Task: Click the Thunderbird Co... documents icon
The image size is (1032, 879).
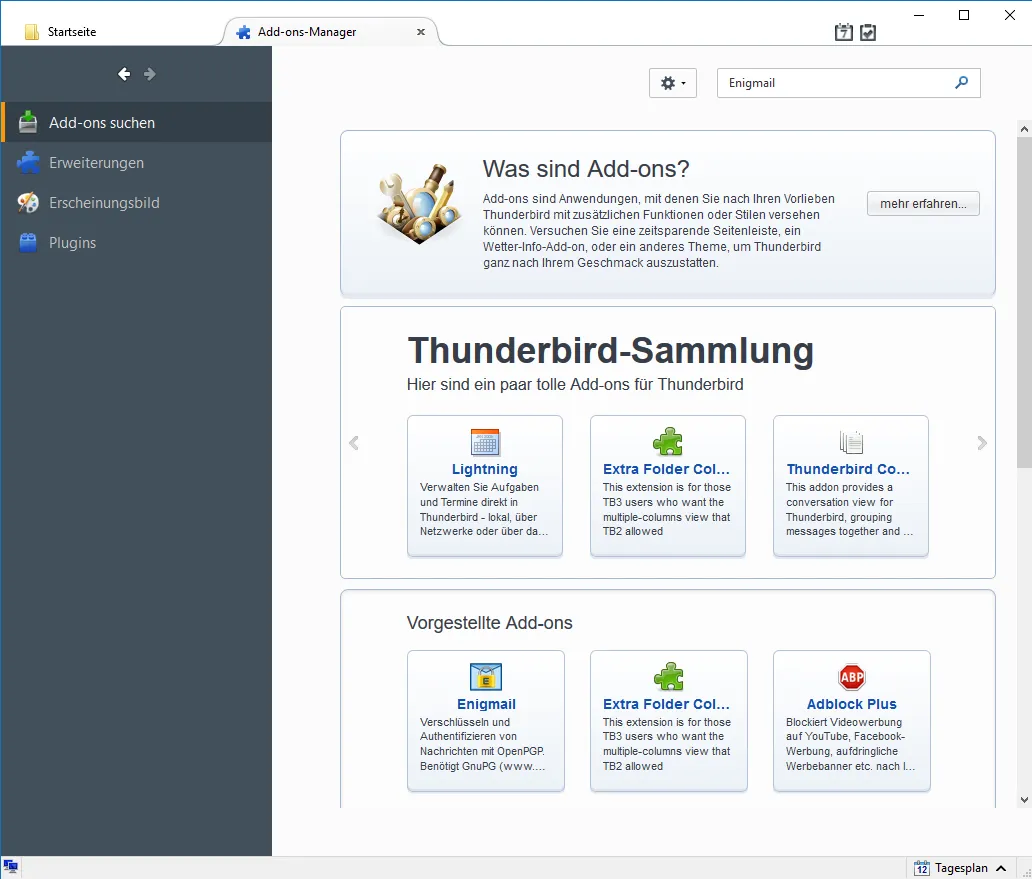Action: [851, 442]
